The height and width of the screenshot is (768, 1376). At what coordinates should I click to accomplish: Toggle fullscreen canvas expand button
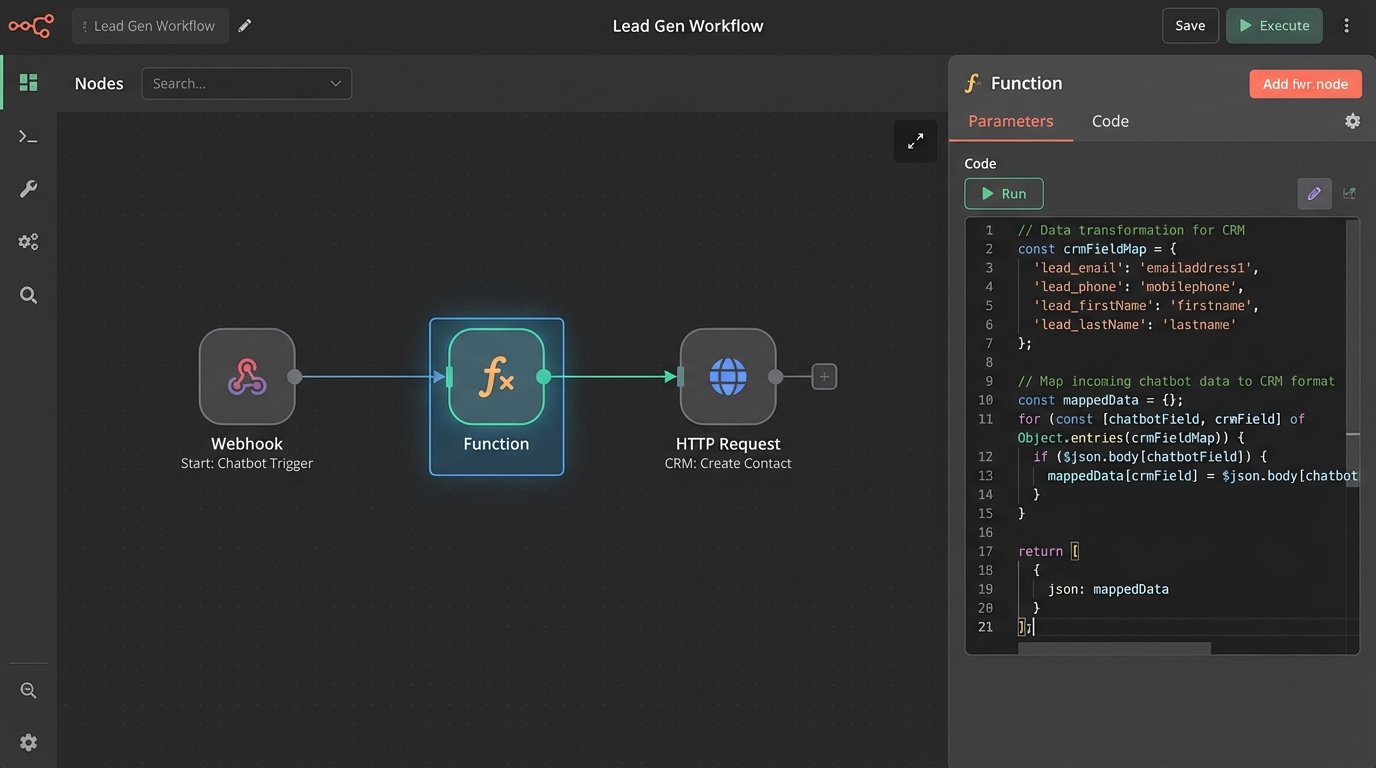pyautogui.click(x=915, y=142)
